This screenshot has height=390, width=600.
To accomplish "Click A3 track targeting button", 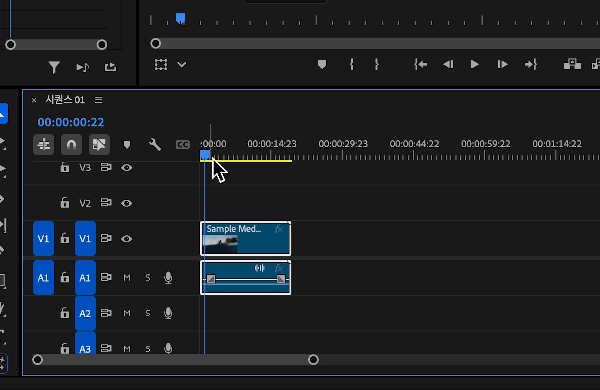I will 85,344.
